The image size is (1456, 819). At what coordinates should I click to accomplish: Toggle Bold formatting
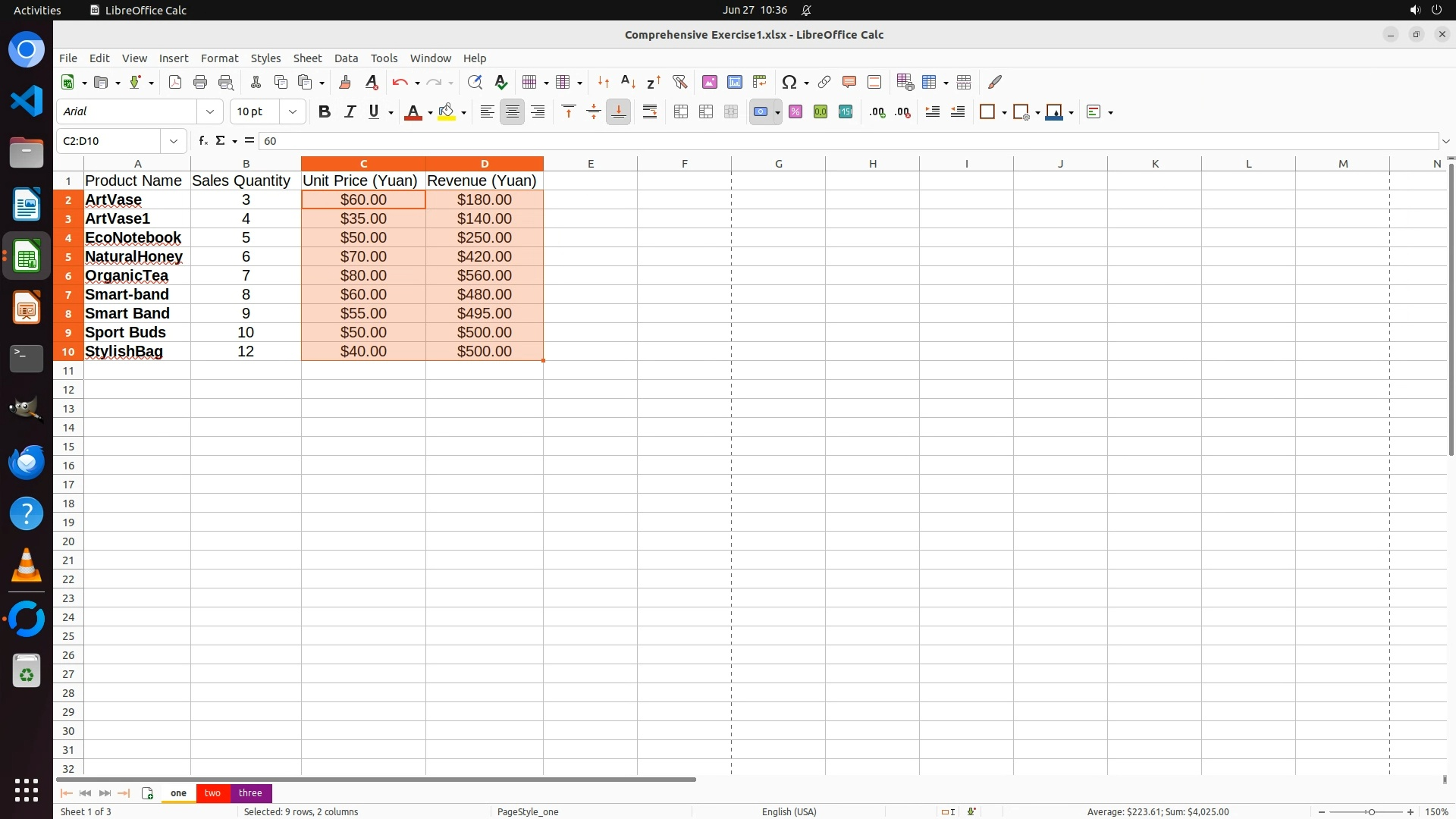(325, 112)
